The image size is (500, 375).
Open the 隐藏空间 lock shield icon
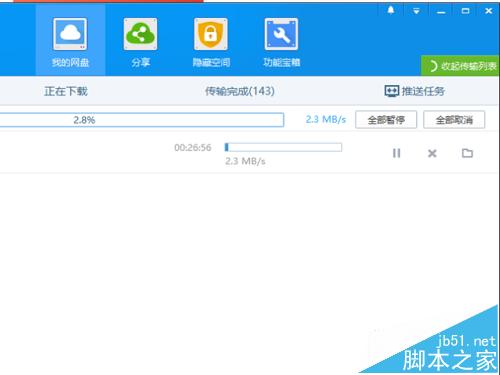point(211,34)
